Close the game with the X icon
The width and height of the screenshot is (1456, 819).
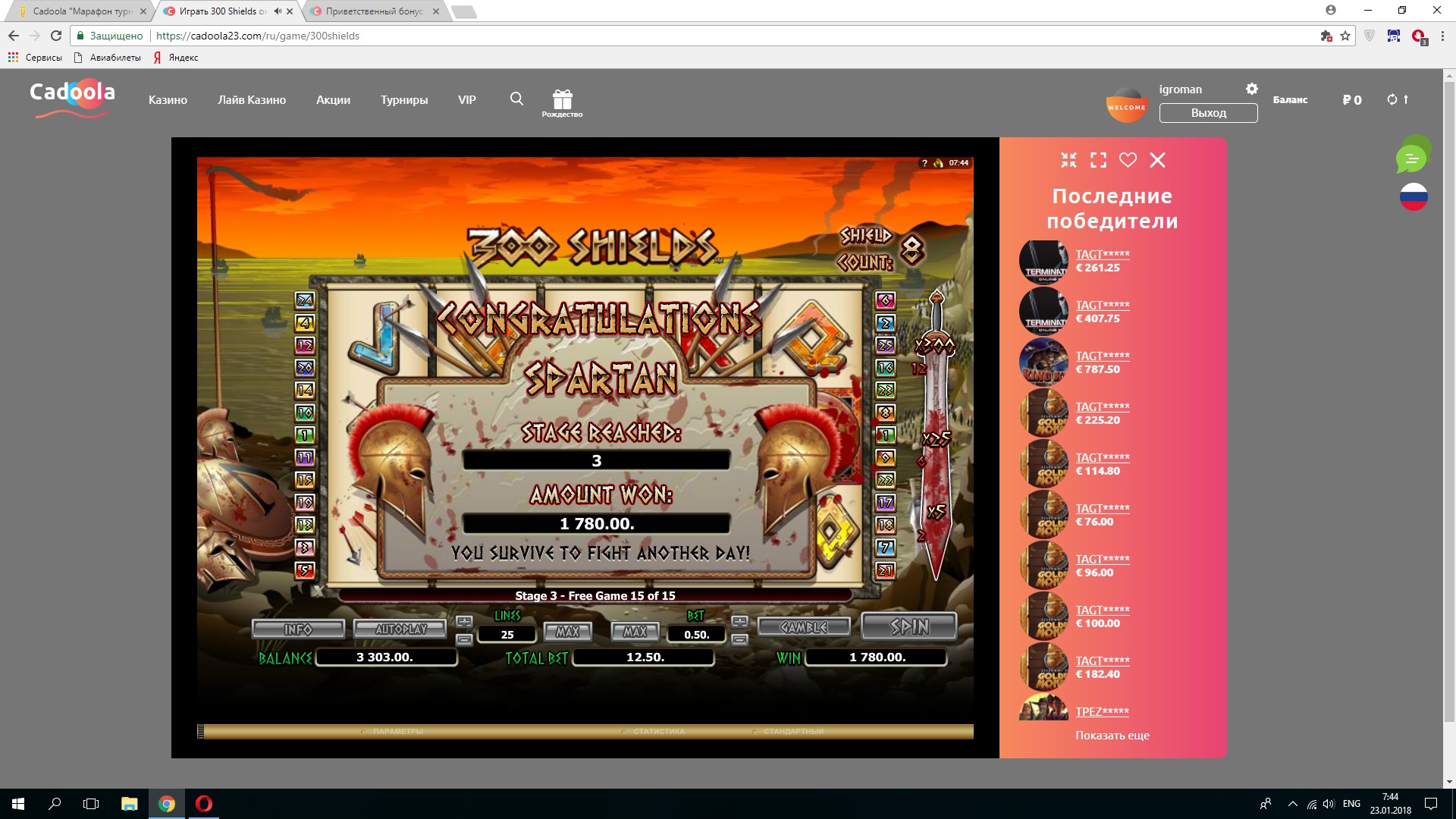pyautogui.click(x=1157, y=160)
